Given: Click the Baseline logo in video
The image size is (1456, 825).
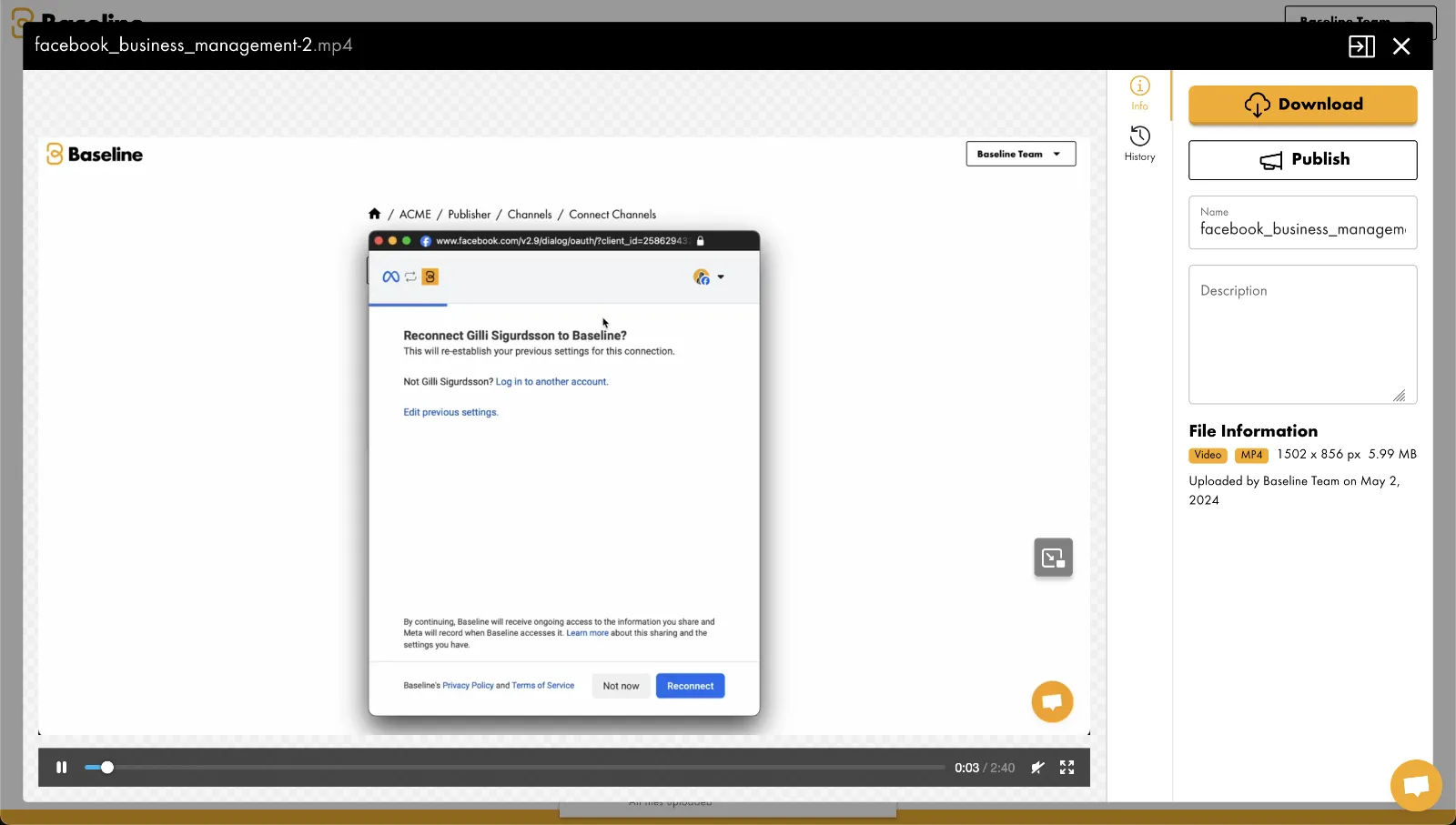Looking at the screenshot, I should click(95, 155).
